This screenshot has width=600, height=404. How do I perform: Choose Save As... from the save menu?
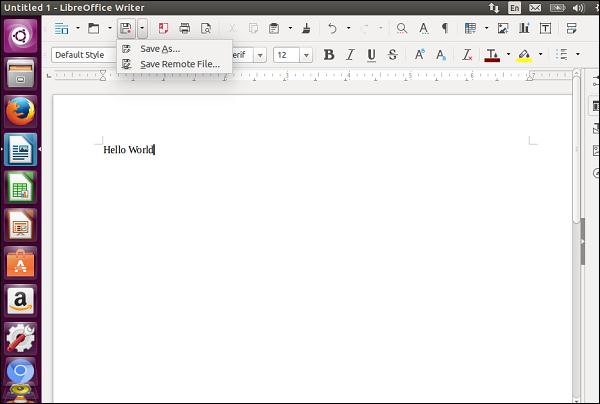tap(160, 49)
